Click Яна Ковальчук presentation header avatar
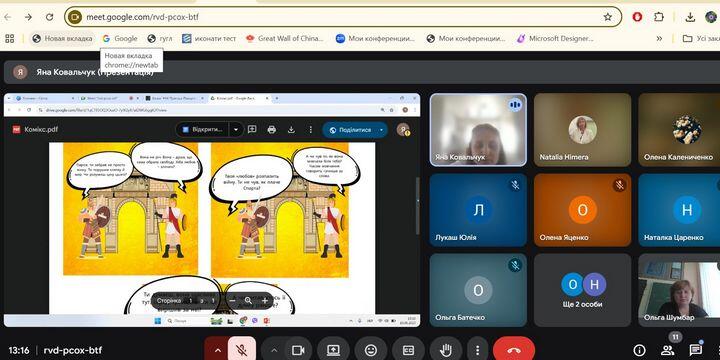The height and width of the screenshot is (360, 720). pos(20,72)
